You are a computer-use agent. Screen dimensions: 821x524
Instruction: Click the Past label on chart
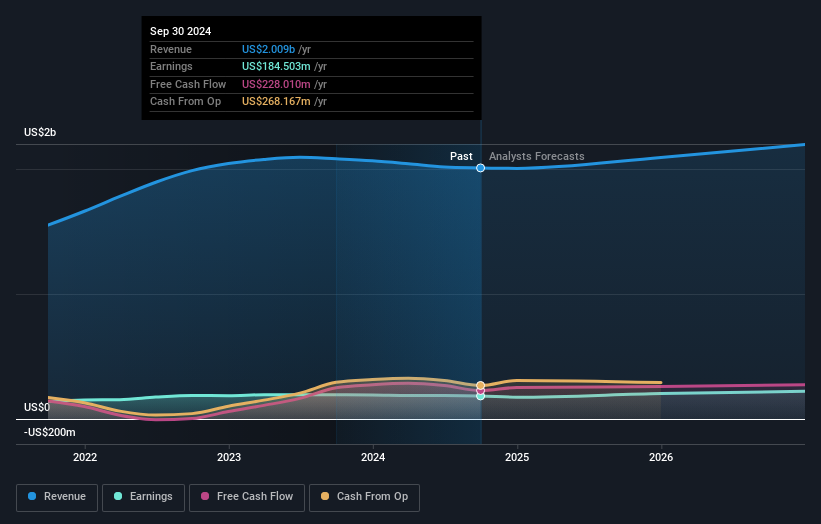click(x=461, y=156)
